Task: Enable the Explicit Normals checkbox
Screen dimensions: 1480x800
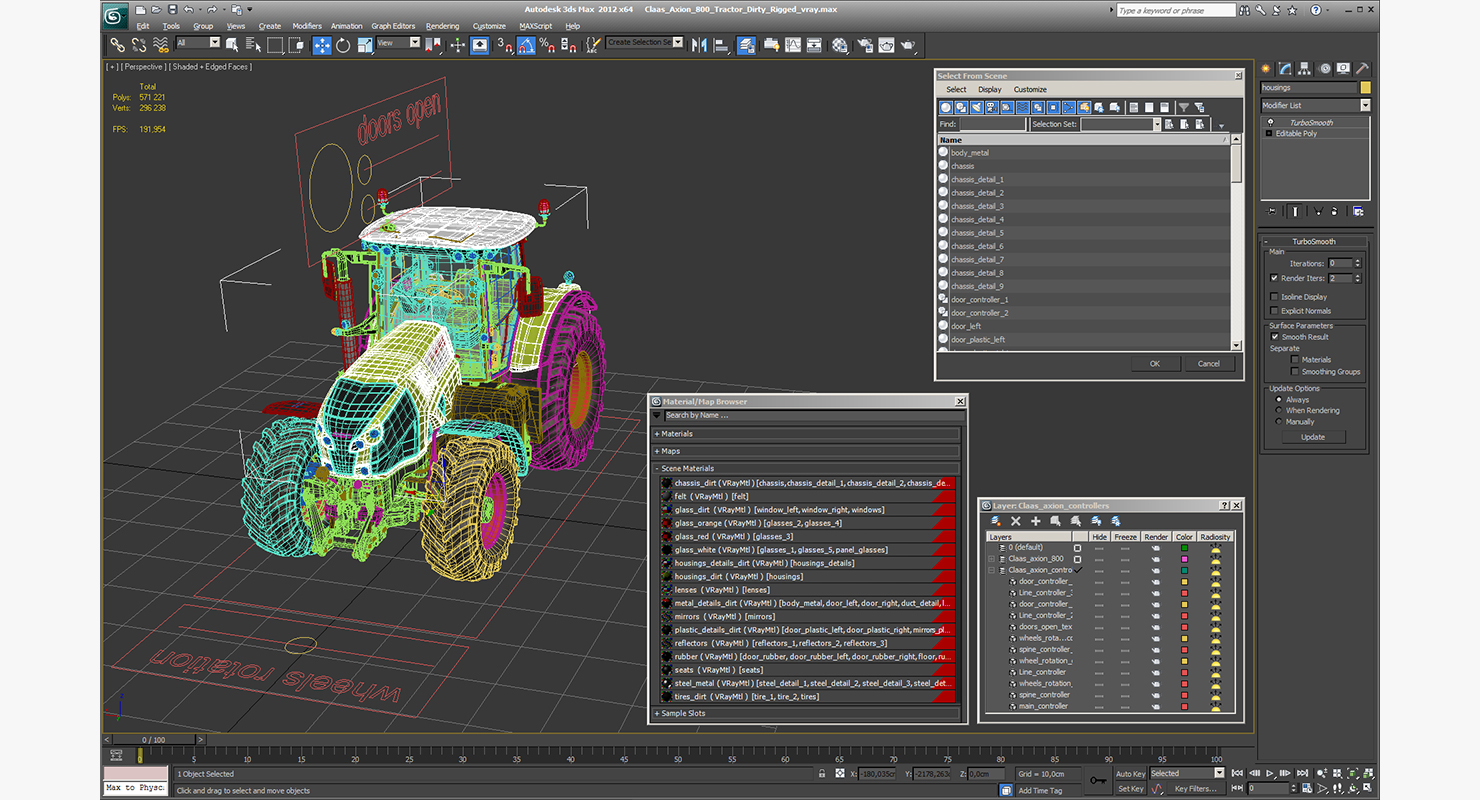Action: [1274, 311]
